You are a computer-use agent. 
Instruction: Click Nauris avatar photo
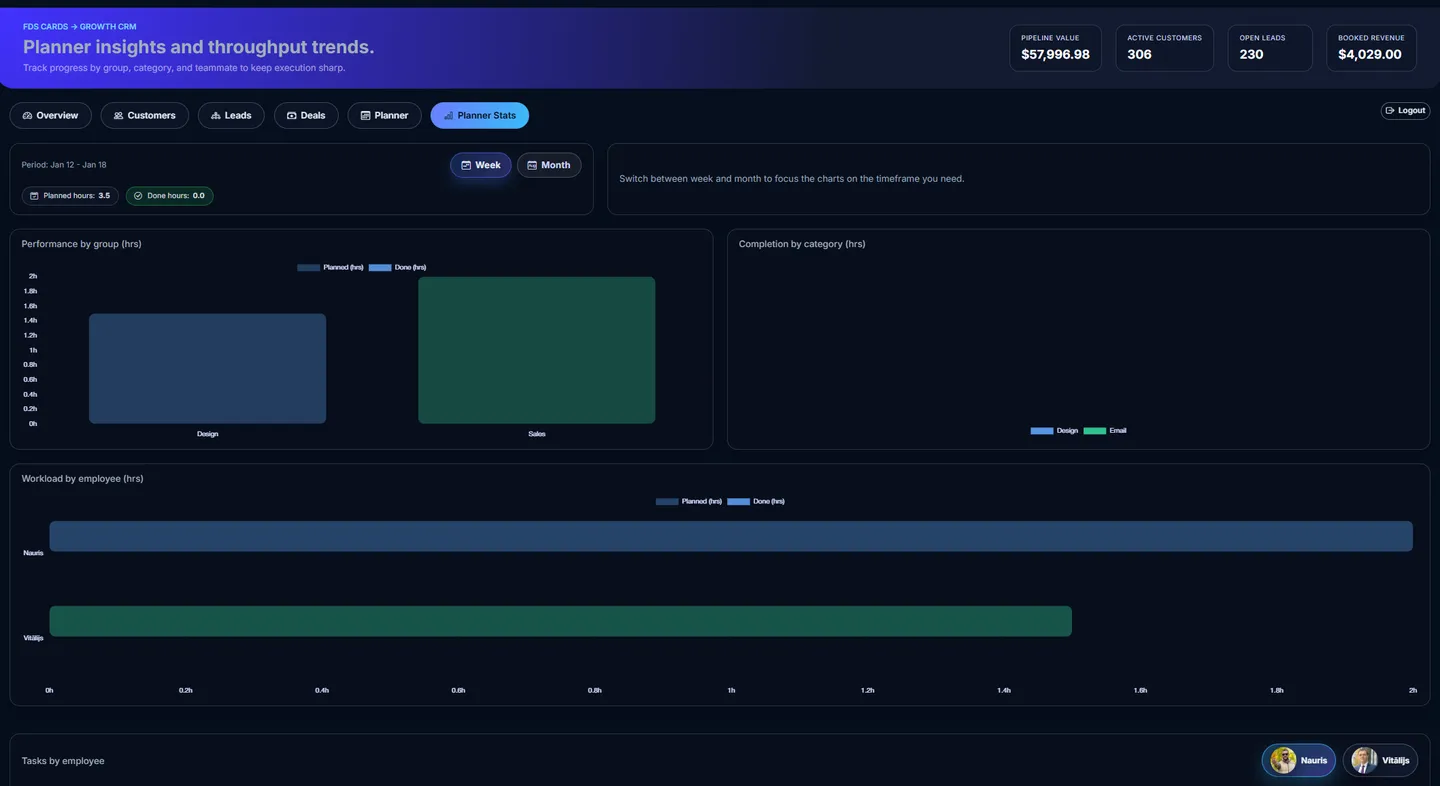point(1283,760)
